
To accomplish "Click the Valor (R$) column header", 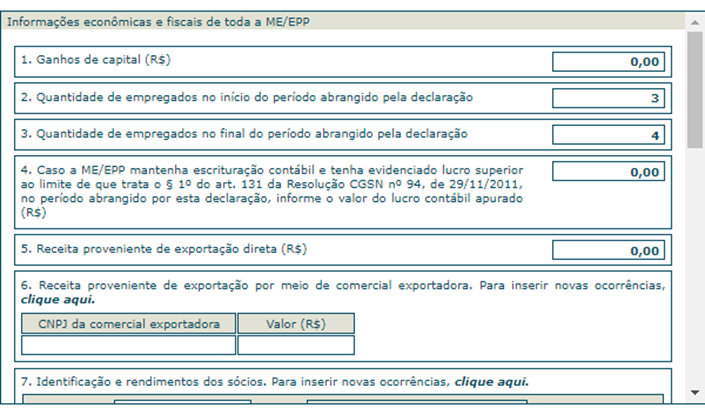I will coord(296,324).
